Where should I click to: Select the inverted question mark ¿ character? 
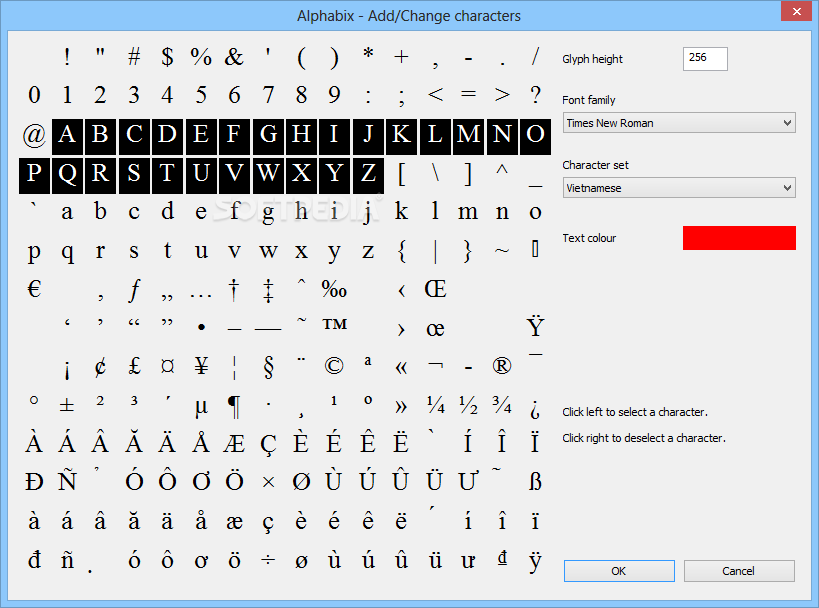pos(535,410)
